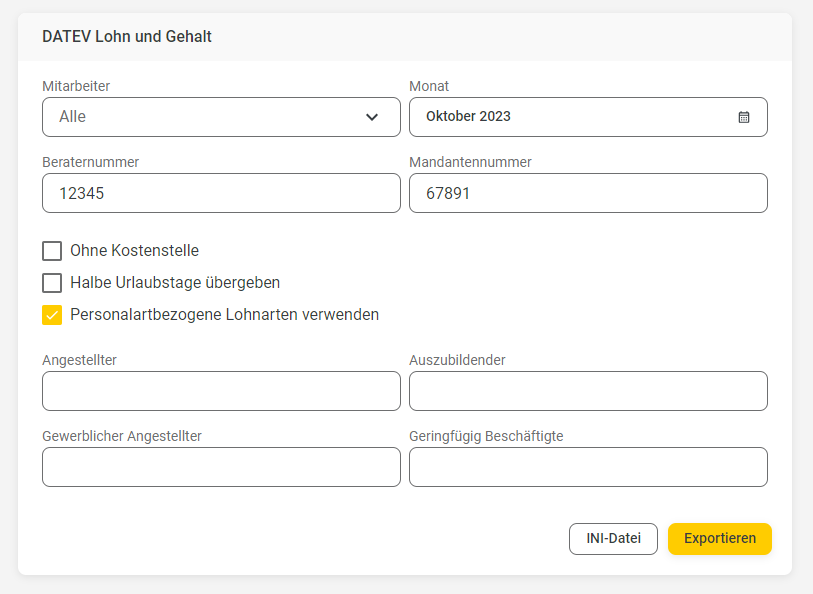Click the INI-Datei button
Image resolution: width=813 pixels, height=594 pixels.
[x=613, y=539]
